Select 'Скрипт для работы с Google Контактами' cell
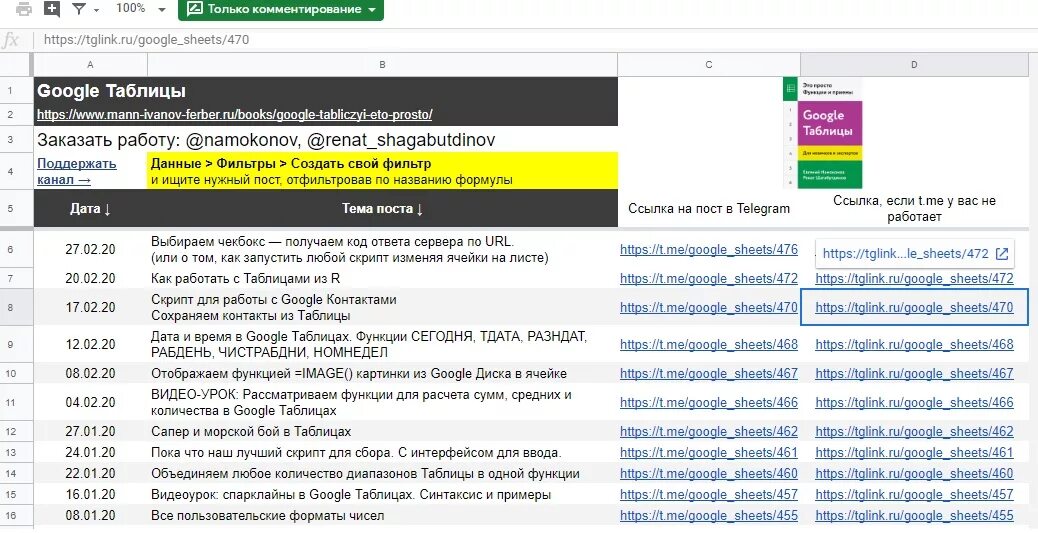This screenshot has height=533, width=1038. coord(383,307)
